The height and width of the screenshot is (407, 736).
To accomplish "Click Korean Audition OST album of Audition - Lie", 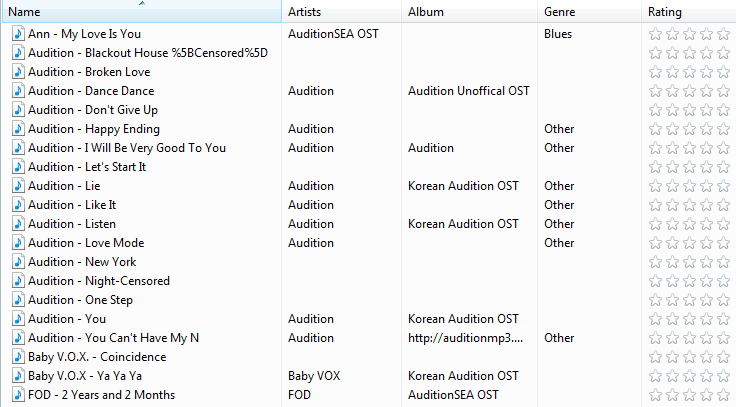I will coord(463,186).
